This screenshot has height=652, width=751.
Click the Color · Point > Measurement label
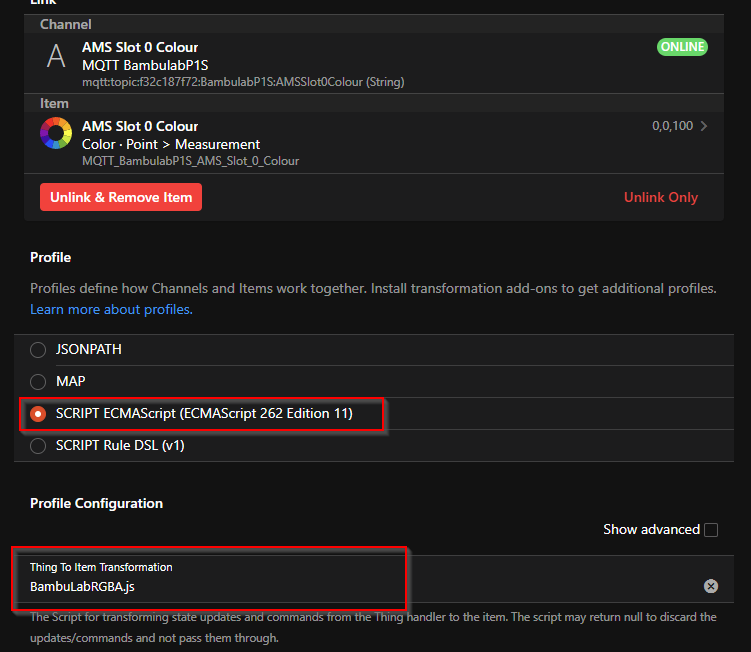pyautogui.click(x=171, y=144)
